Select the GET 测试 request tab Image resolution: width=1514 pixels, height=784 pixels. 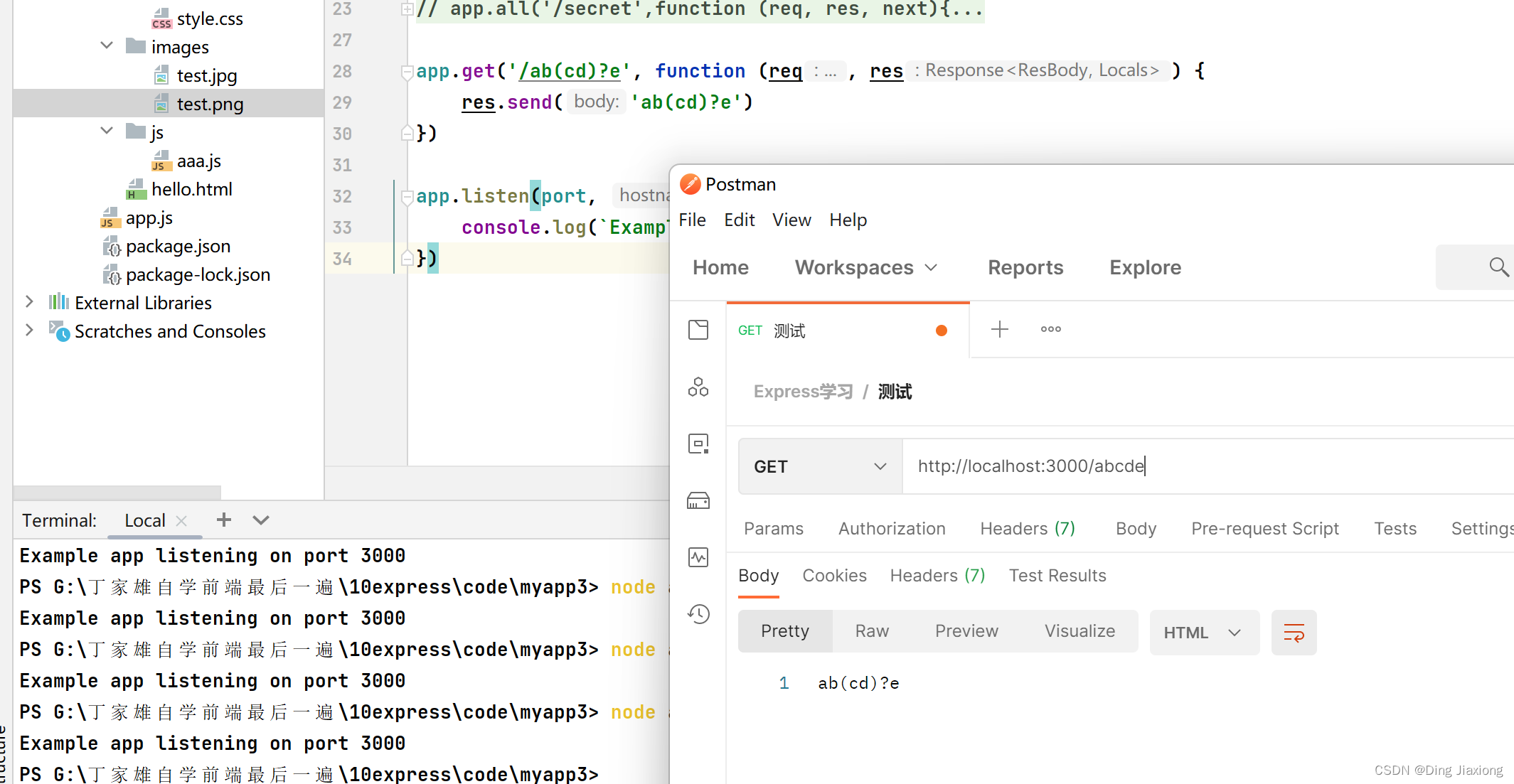pyautogui.click(x=848, y=331)
